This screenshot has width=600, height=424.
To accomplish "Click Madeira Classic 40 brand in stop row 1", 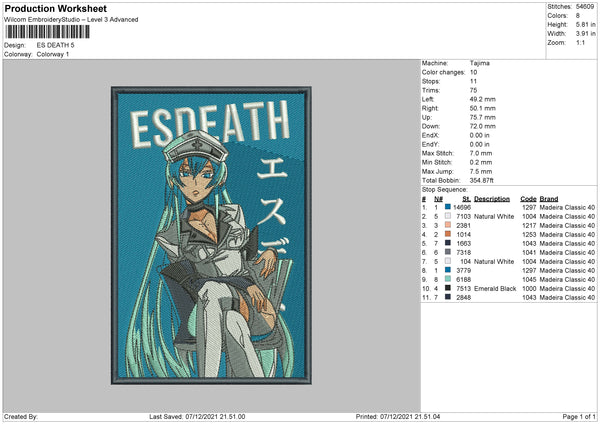I will 567,208.
